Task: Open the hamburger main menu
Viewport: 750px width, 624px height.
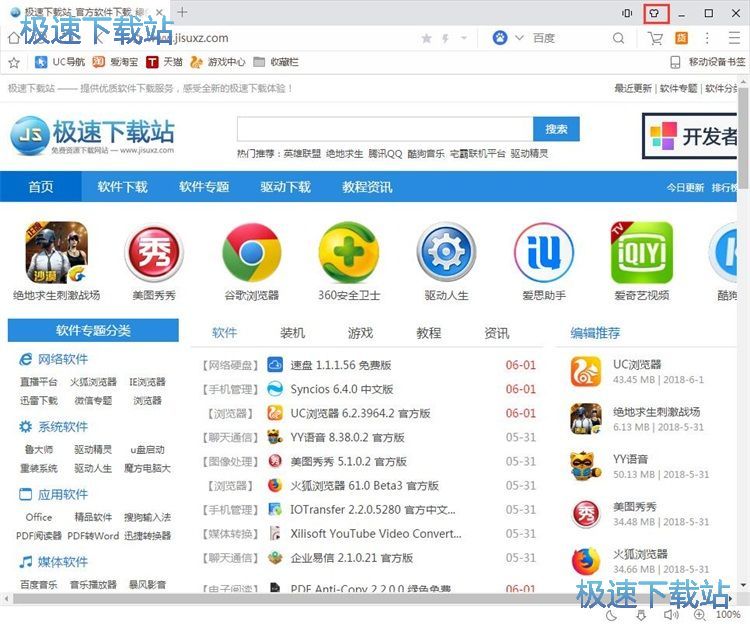Action: (734, 38)
